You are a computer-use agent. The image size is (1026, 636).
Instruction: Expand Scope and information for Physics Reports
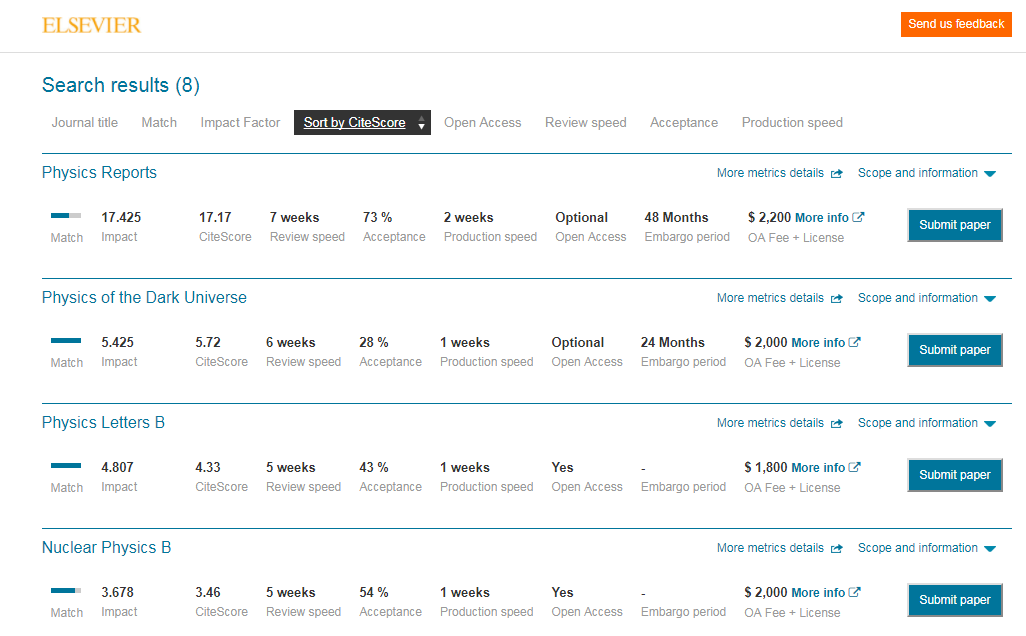(x=927, y=173)
